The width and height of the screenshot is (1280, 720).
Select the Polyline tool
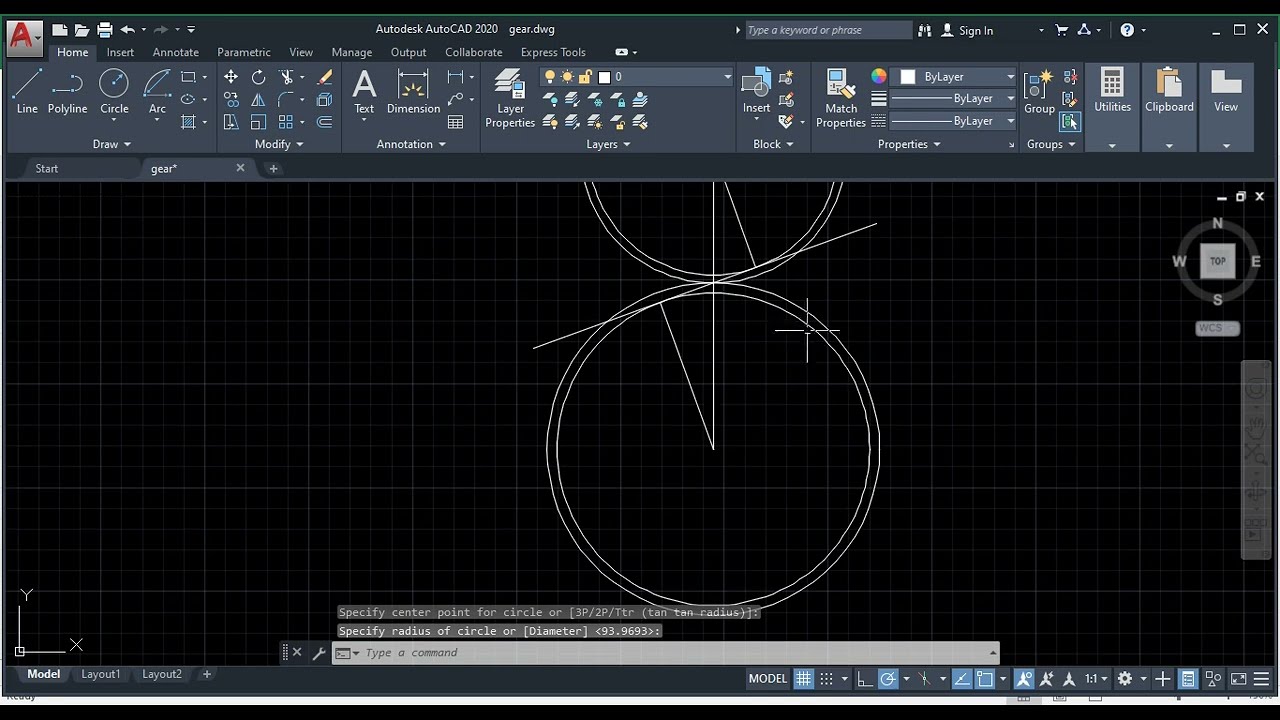coord(67,92)
